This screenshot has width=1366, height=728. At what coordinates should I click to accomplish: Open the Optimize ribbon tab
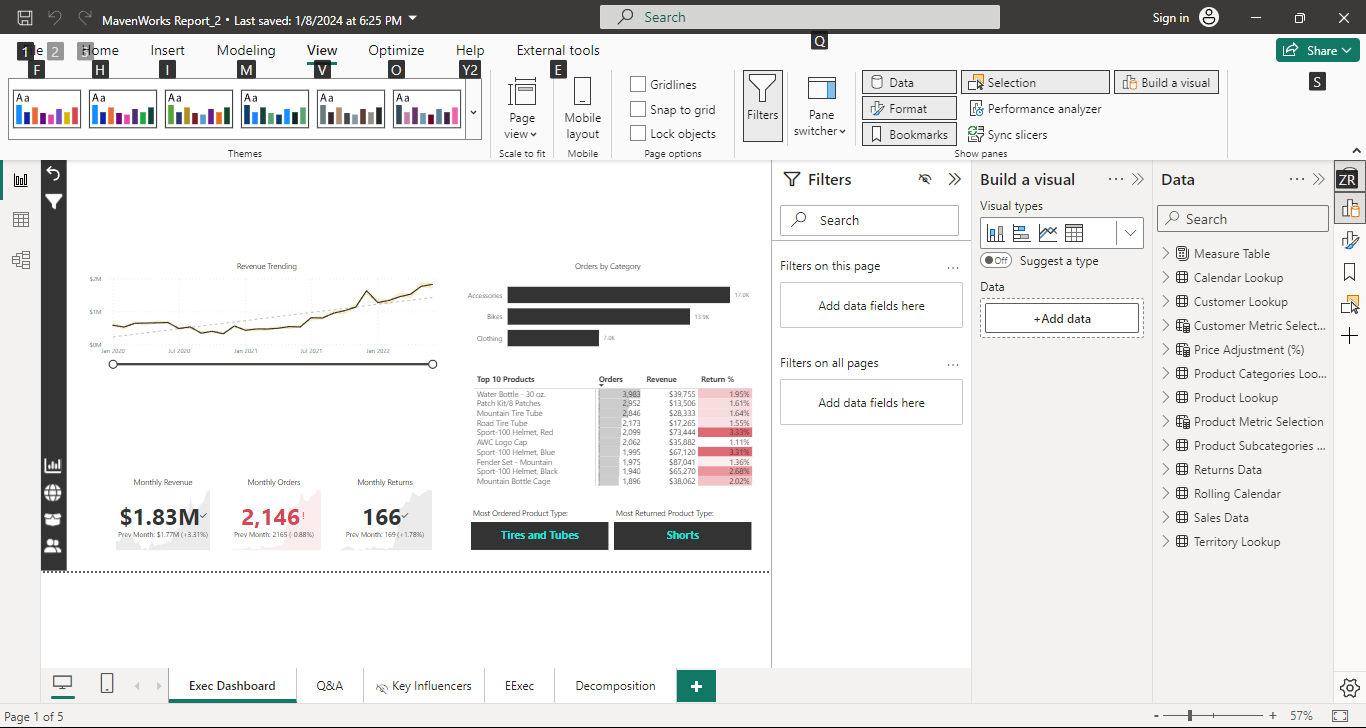tap(396, 50)
